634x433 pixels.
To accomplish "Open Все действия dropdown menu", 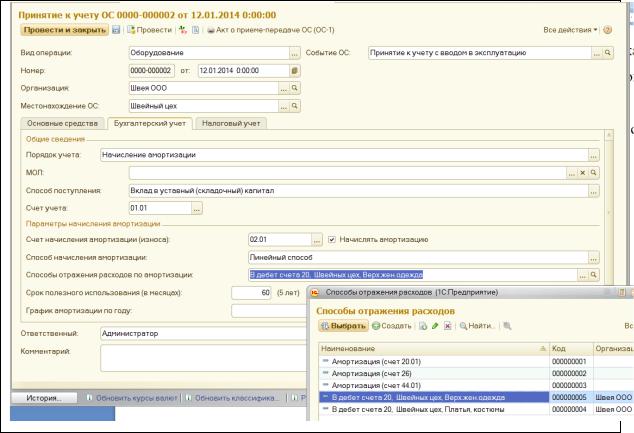I will click(x=570, y=30).
